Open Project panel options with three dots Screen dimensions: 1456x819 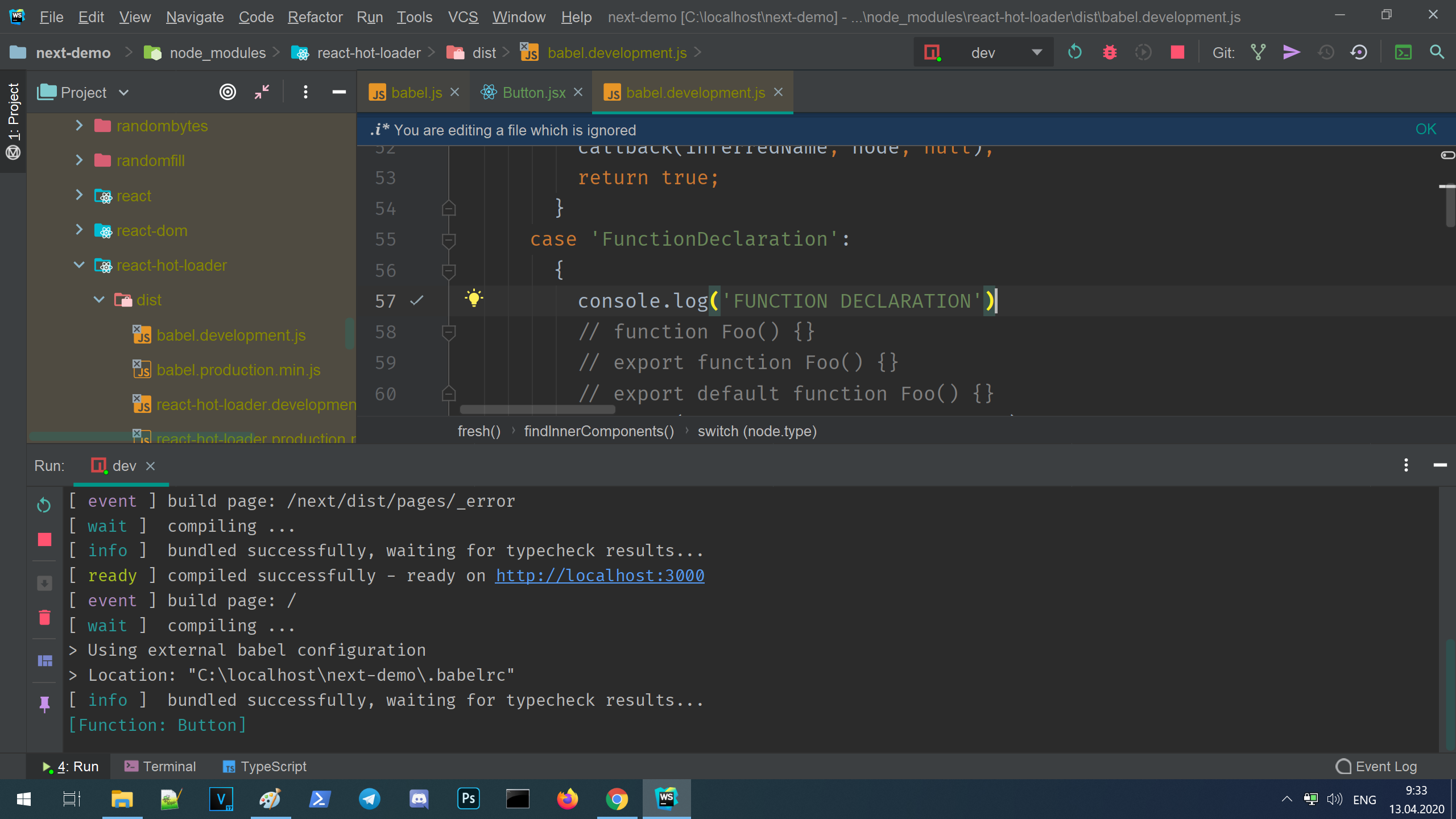[305, 92]
